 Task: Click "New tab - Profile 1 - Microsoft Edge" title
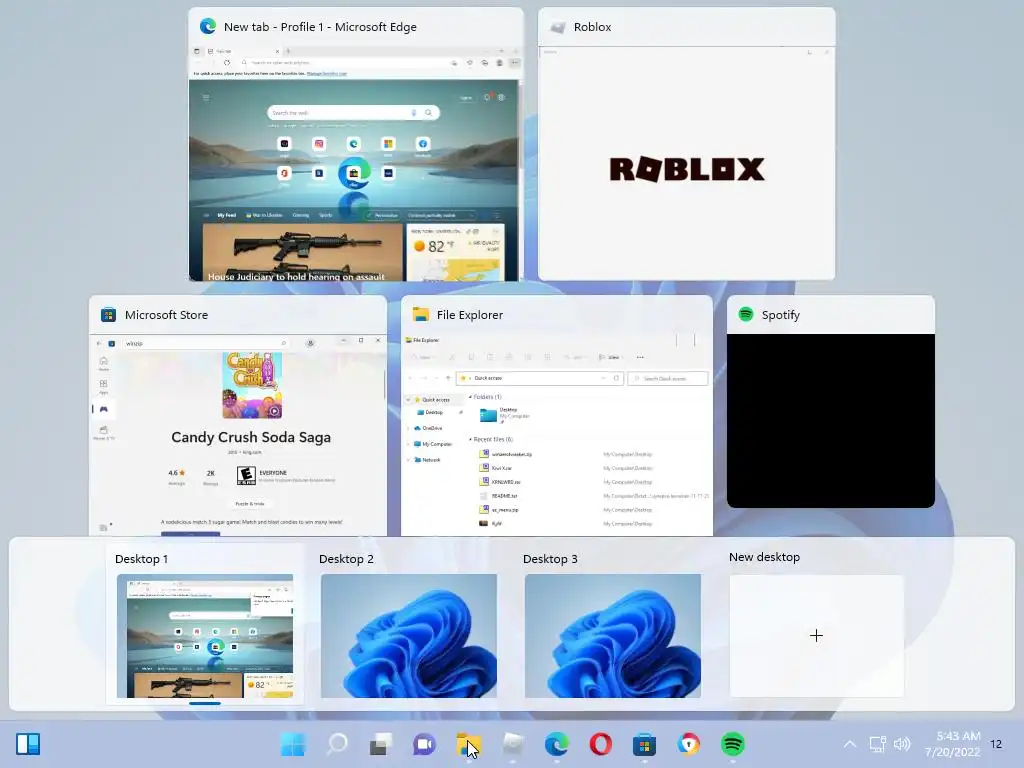pyautogui.click(x=320, y=27)
